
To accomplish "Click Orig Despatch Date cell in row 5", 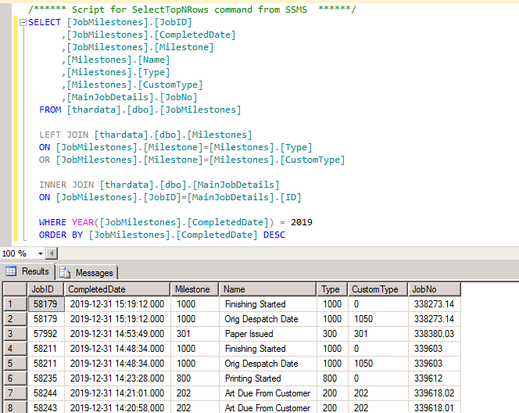I will click(268, 363).
